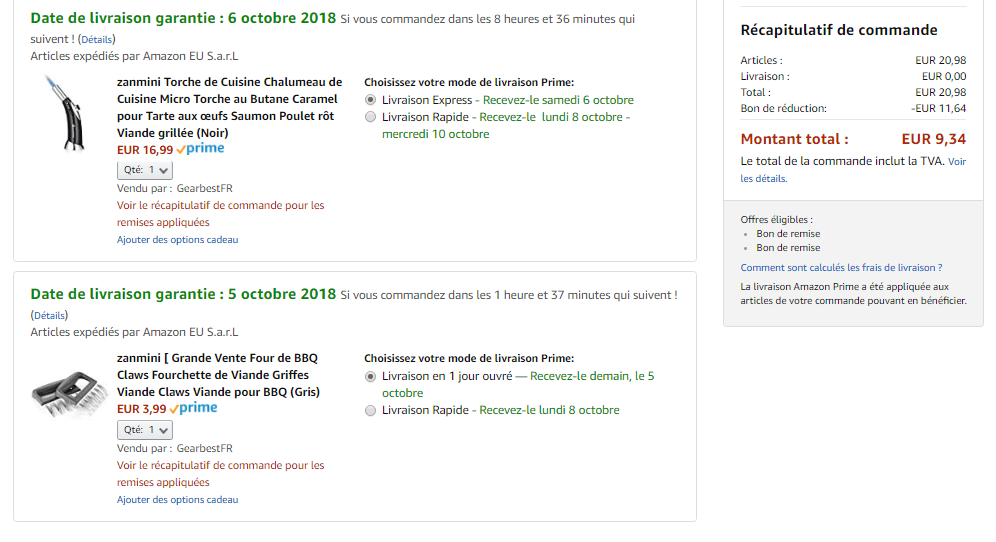The width and height of the screenshot is (996, 542).
Task: Add gift options for the kitchen torch
Action: [177, 240]
